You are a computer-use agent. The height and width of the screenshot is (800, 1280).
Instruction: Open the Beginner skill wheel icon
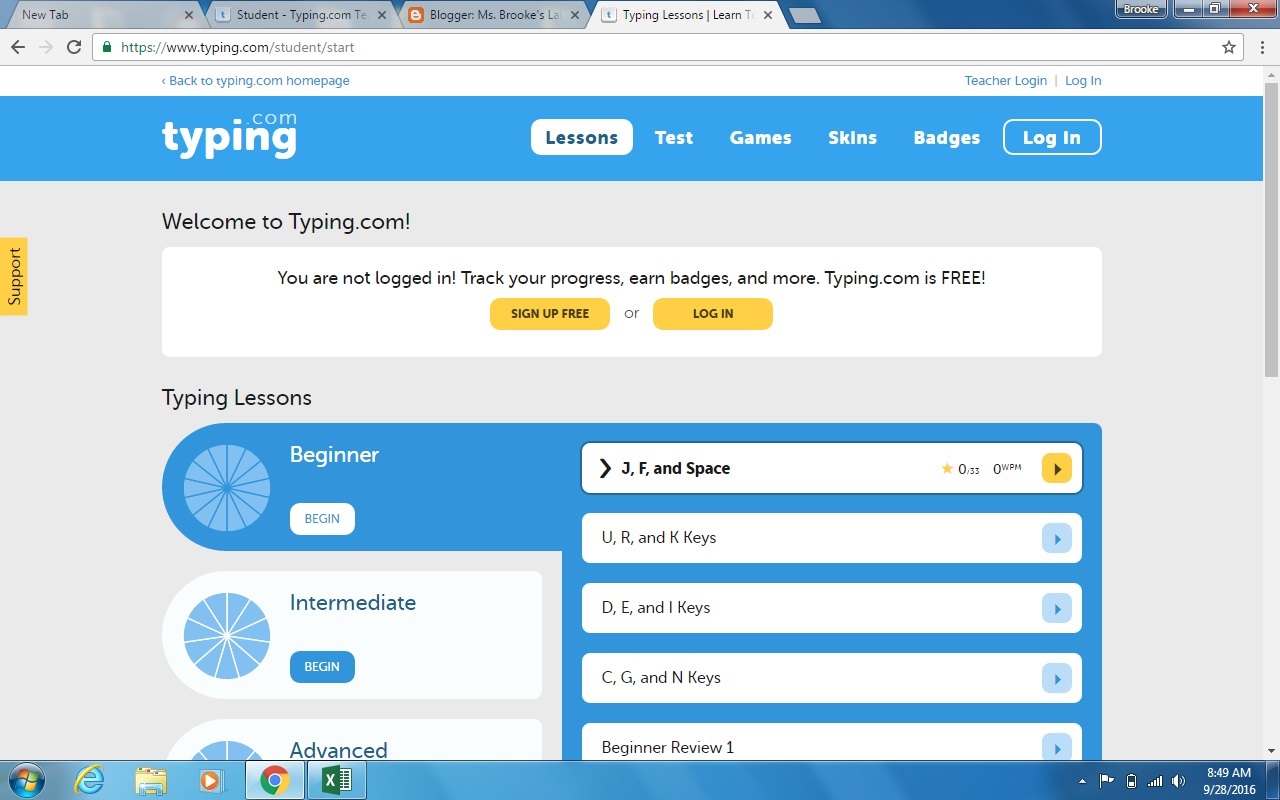225,487
